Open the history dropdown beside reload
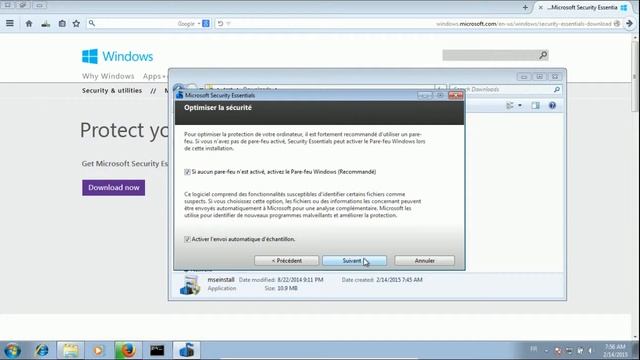This screenshot has width=640, height=360. 228,24
